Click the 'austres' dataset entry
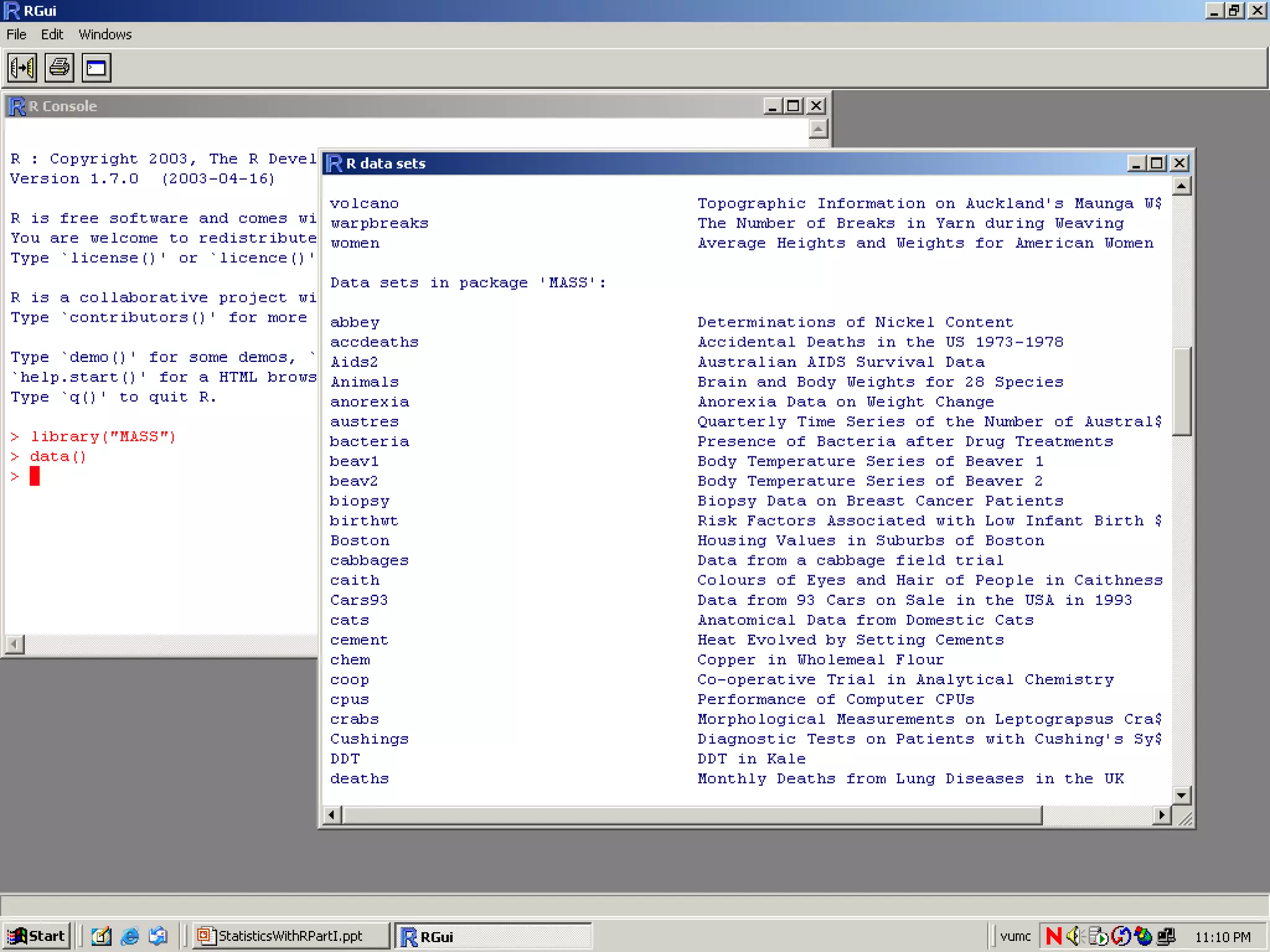The width and height of the screenshot is (1270, 952). (365, 421)
